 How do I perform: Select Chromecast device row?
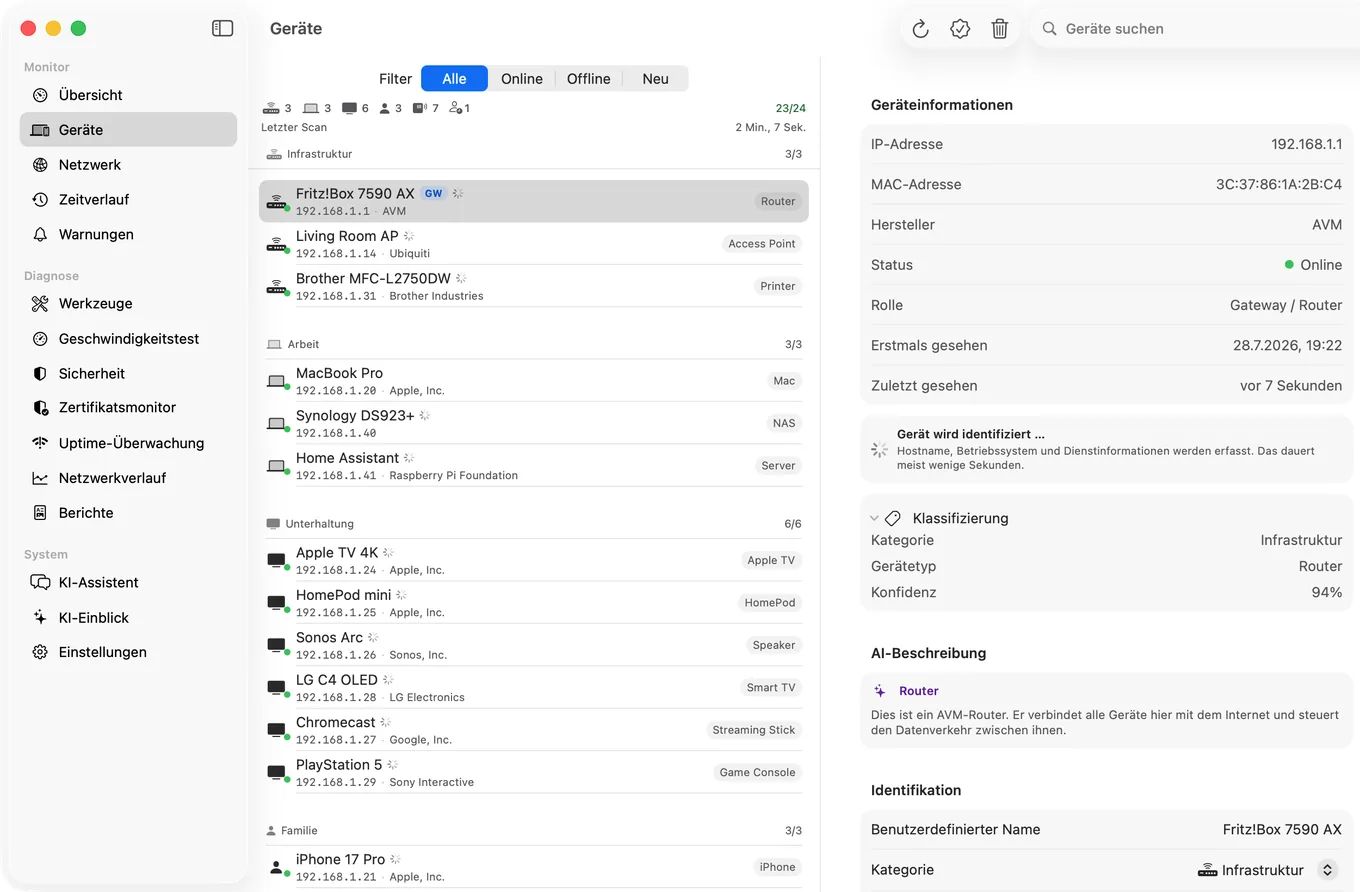tap(534, 730)
